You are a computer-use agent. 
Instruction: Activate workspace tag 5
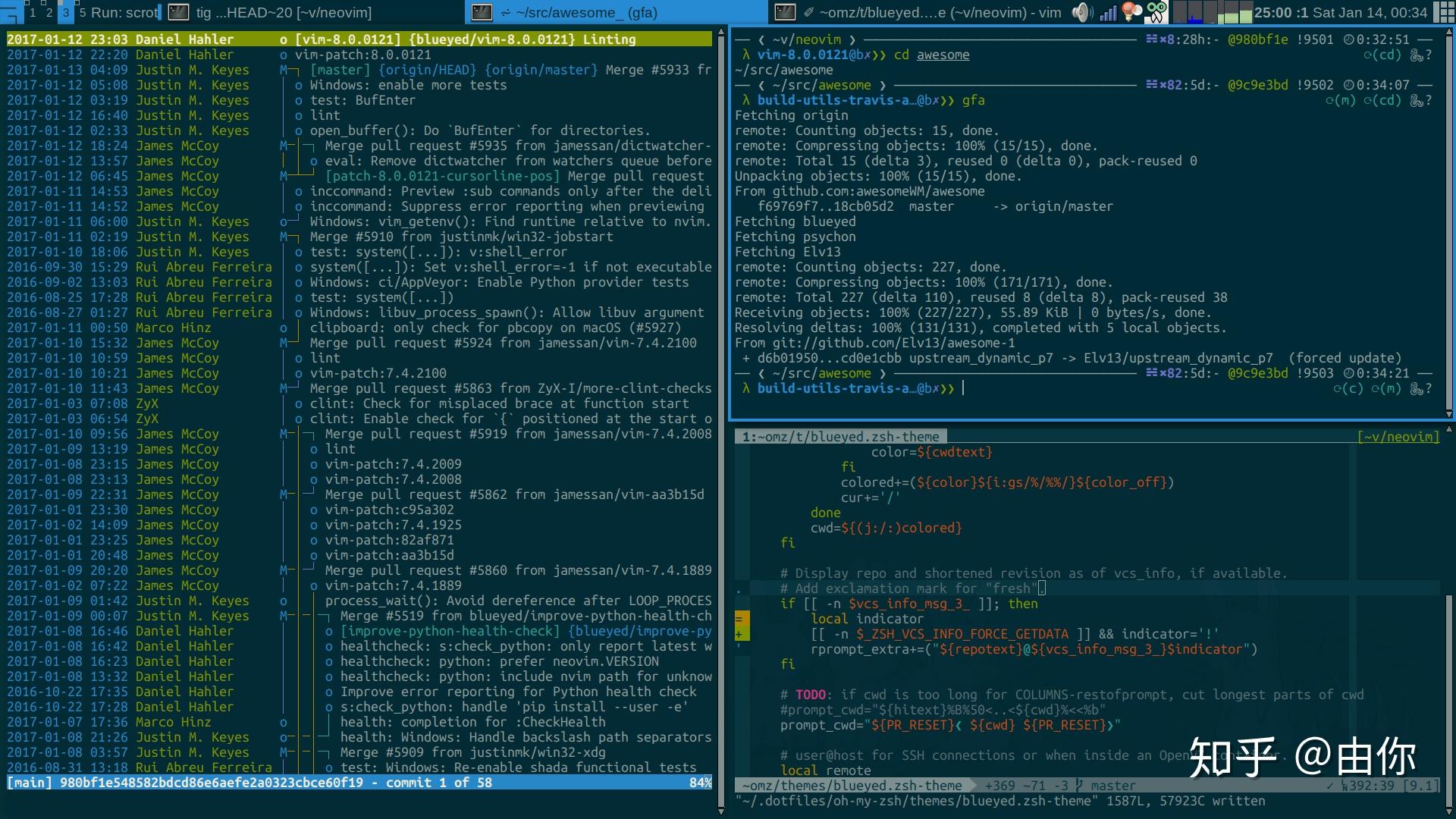pyautogui.click(x=83, y=12)
